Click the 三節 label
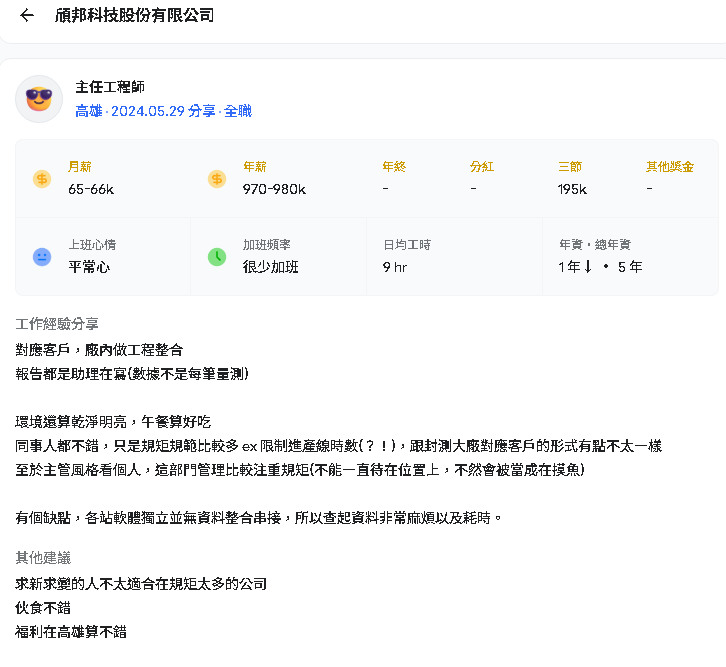Viewport: 726px width, 667px height. coord(570,167)
